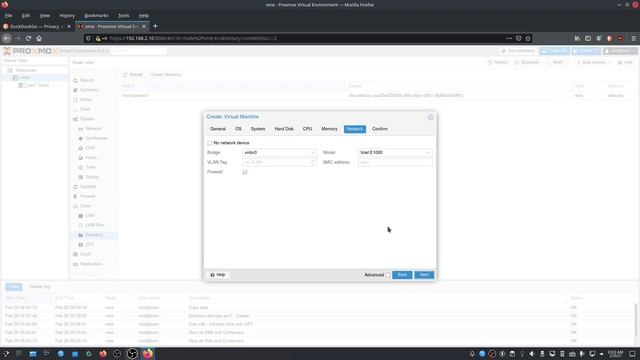
Task: Go to the browser home page
Action: tap(39, 38)
